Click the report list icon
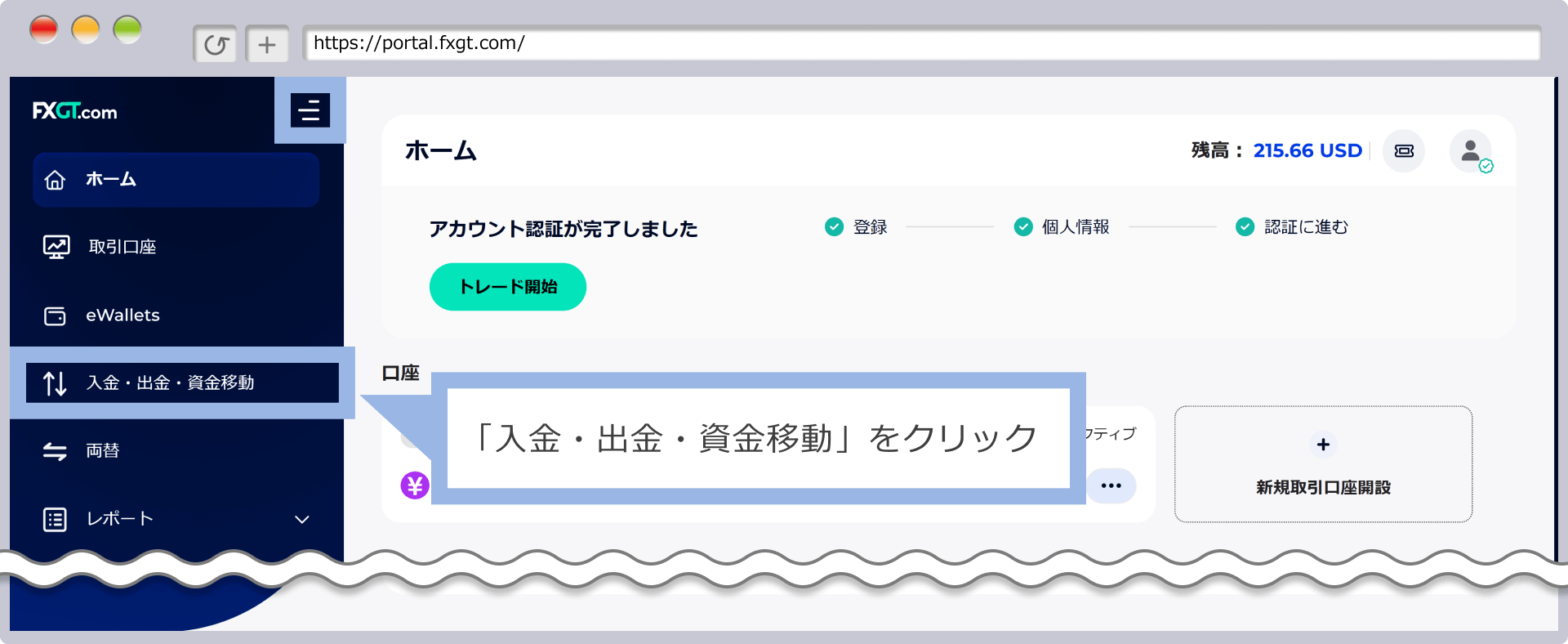This screenshot has width=1568, height=644. point(55,519)
